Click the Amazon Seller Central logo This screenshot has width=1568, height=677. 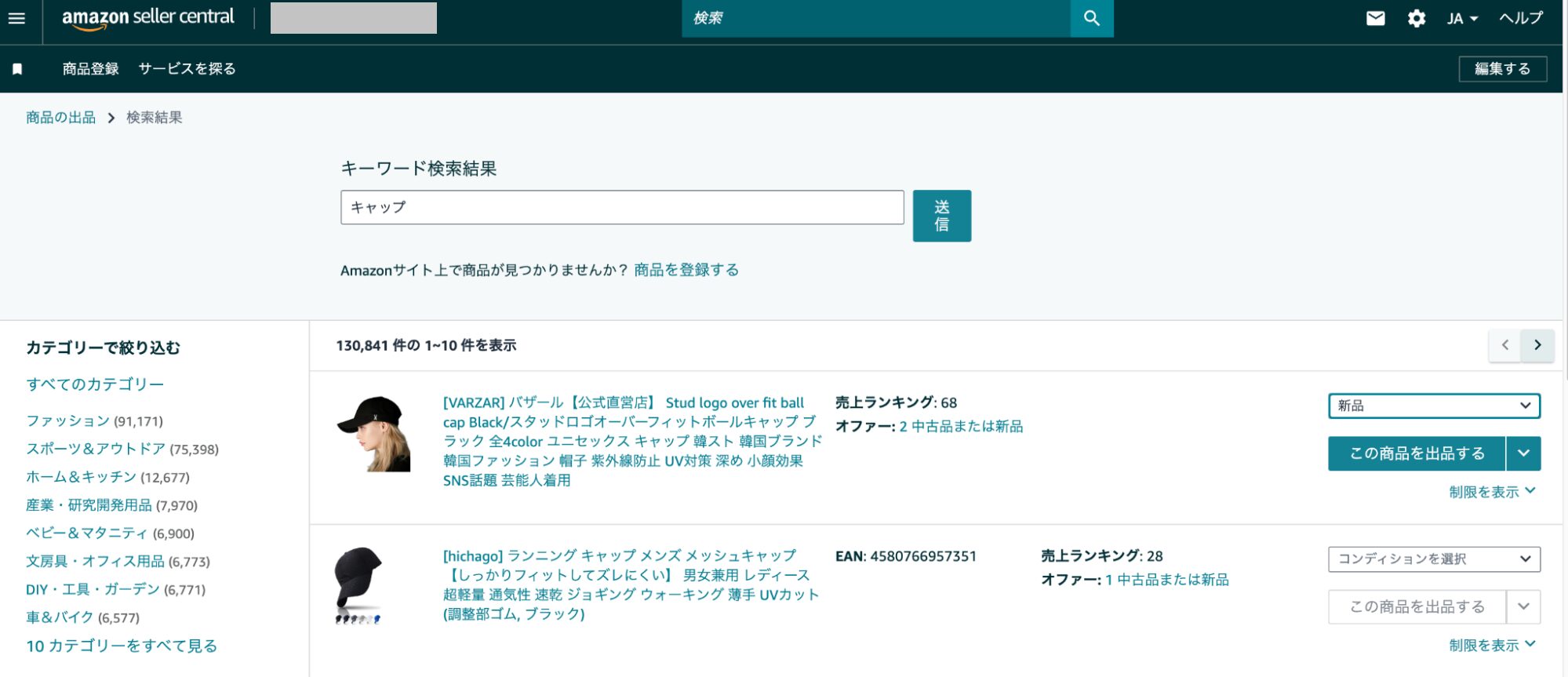147,18
